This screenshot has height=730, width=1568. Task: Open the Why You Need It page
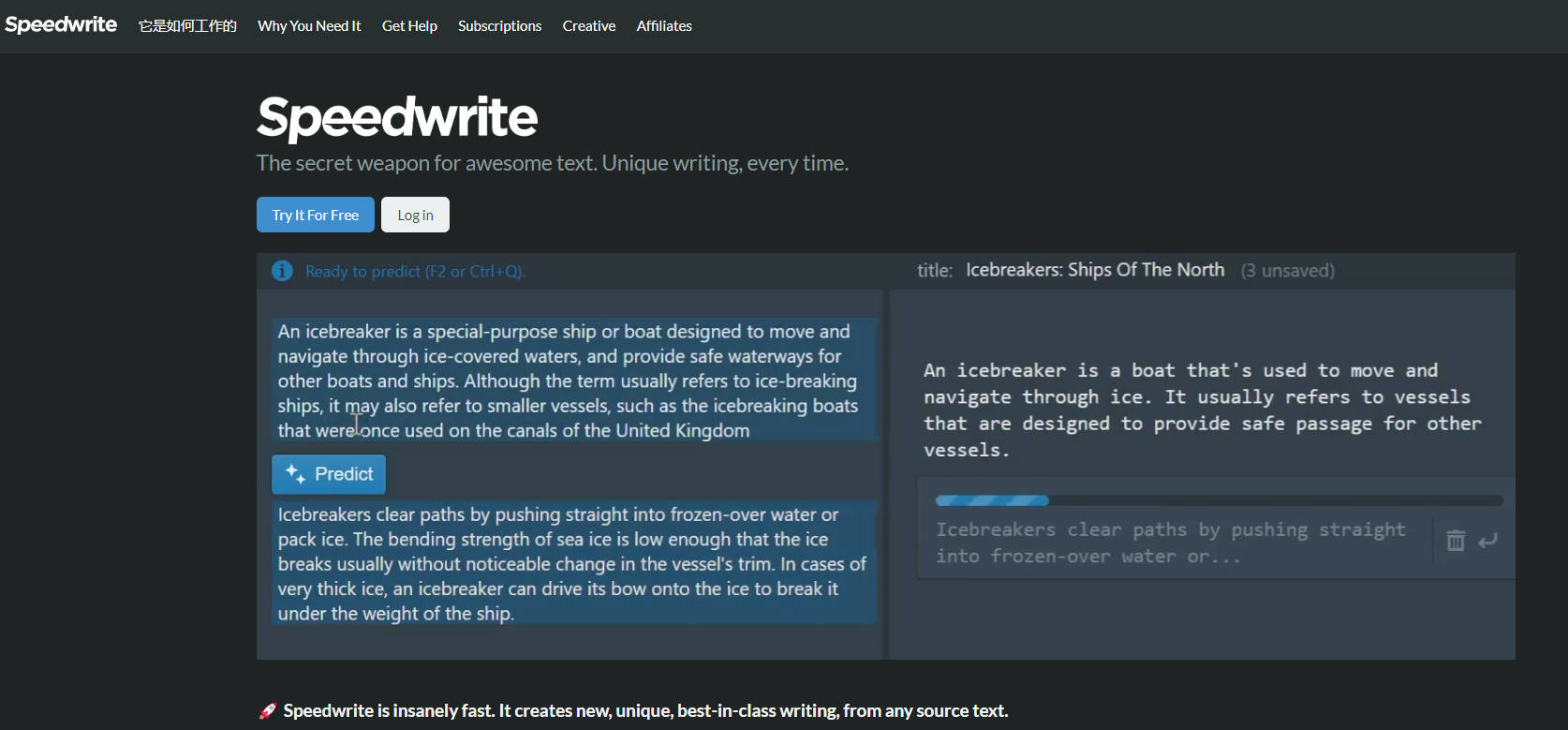pos(309,26)
